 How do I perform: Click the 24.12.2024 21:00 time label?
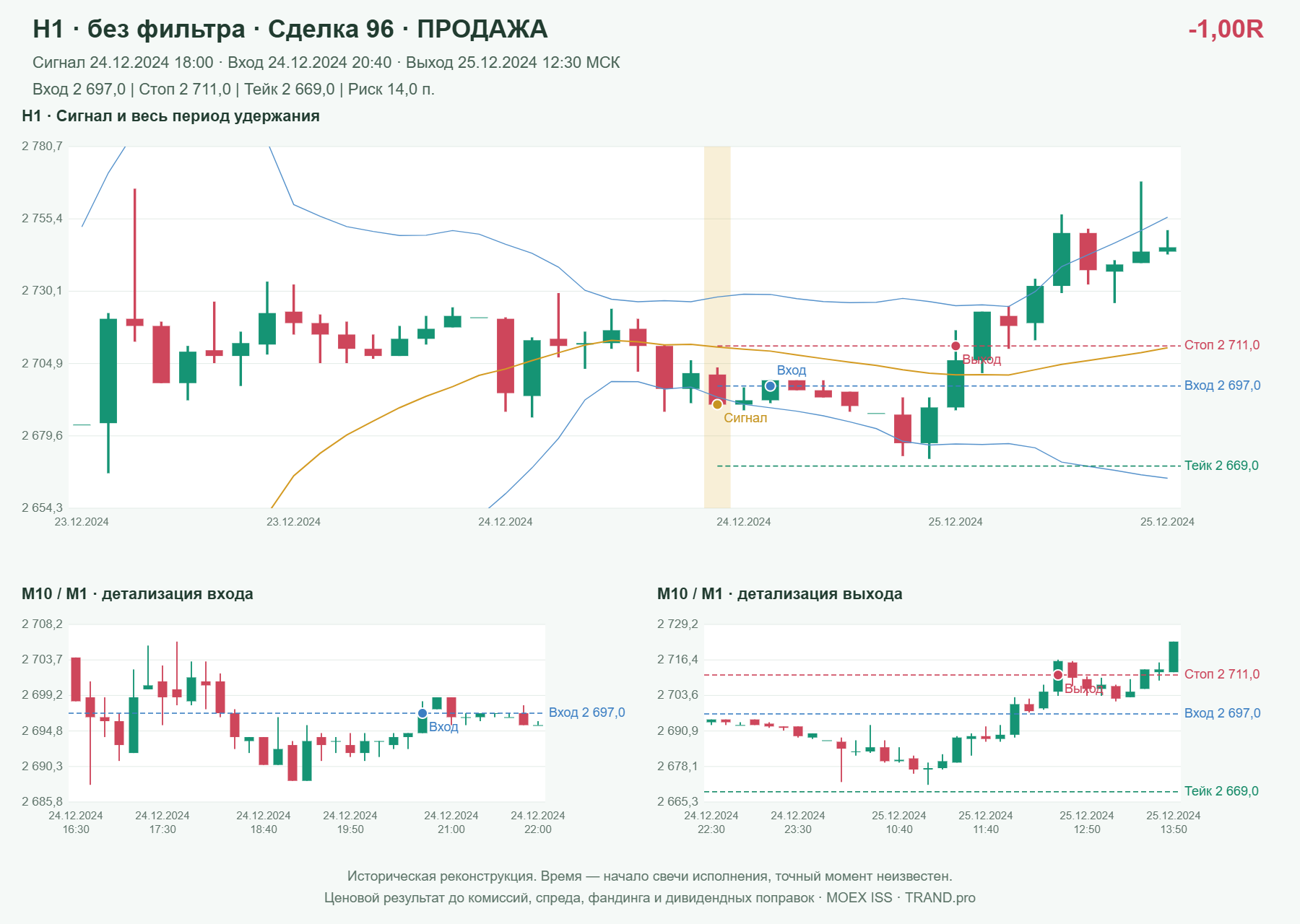(x=451, y=822)
